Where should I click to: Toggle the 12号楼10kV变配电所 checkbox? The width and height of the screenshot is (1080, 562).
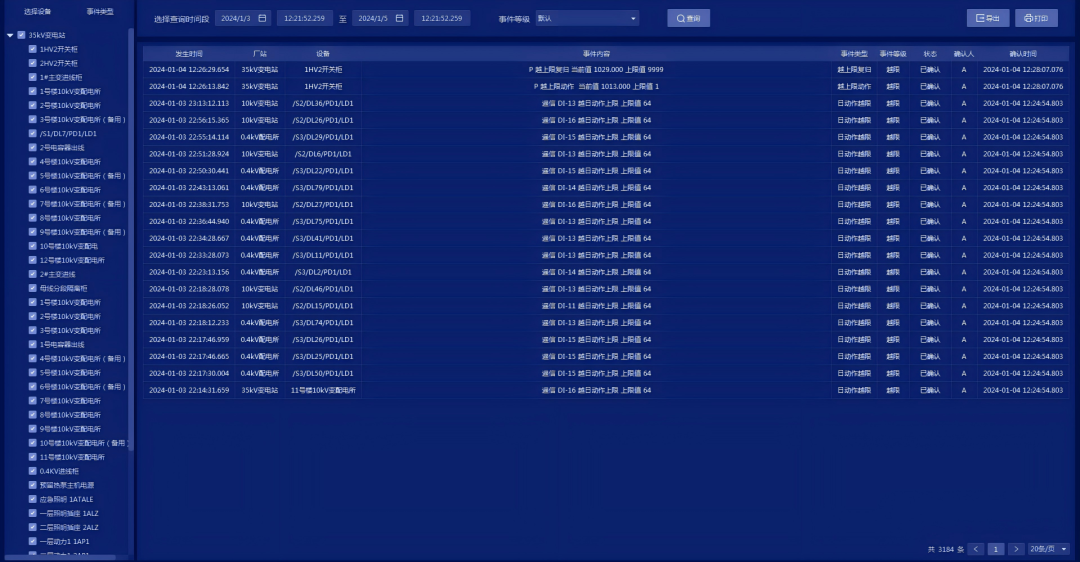click(x=32, y=260)
